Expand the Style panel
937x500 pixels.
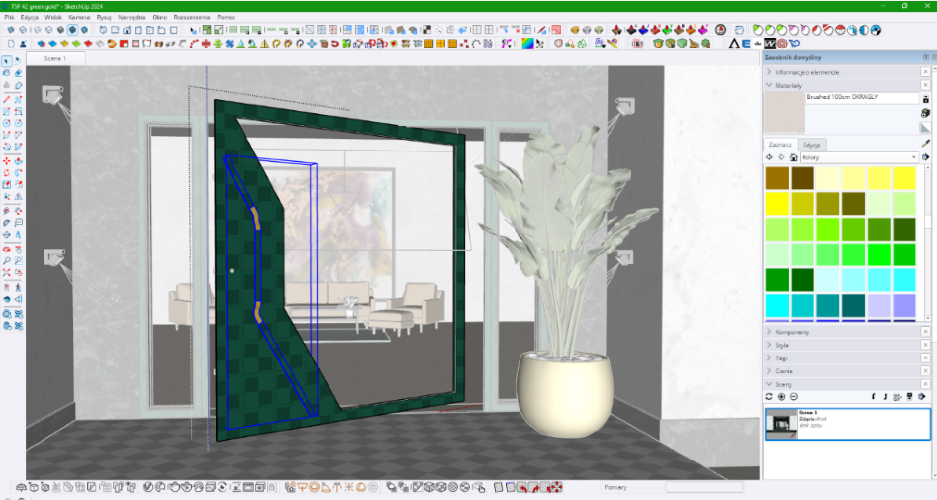pos(769,345)
